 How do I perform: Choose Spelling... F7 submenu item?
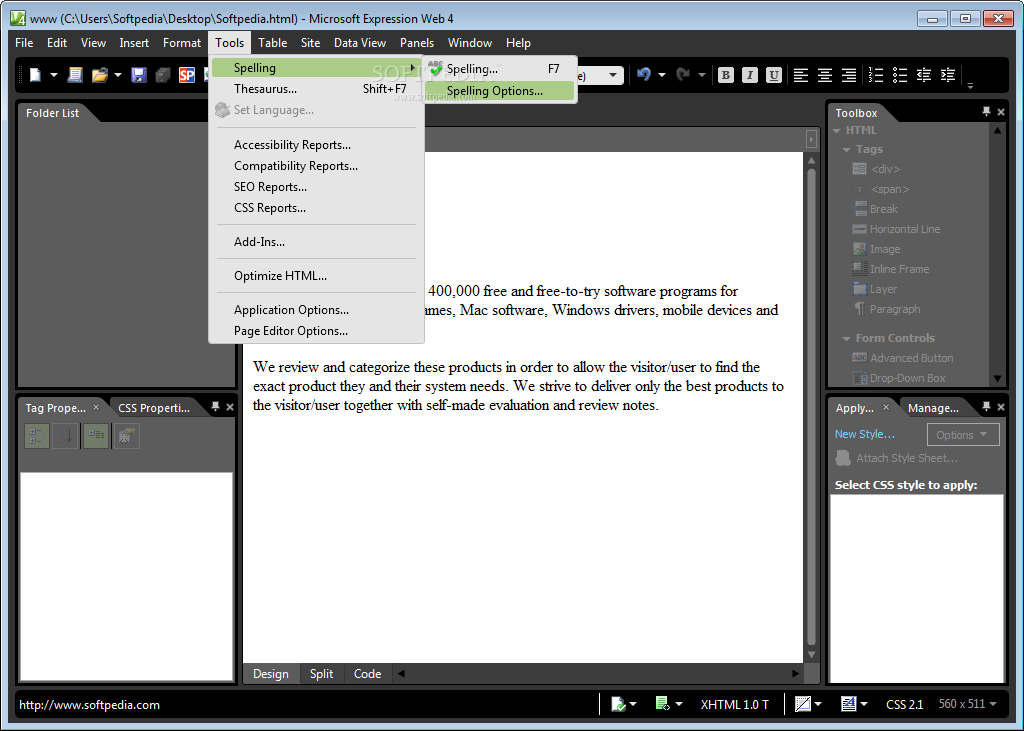coord(500,69)
